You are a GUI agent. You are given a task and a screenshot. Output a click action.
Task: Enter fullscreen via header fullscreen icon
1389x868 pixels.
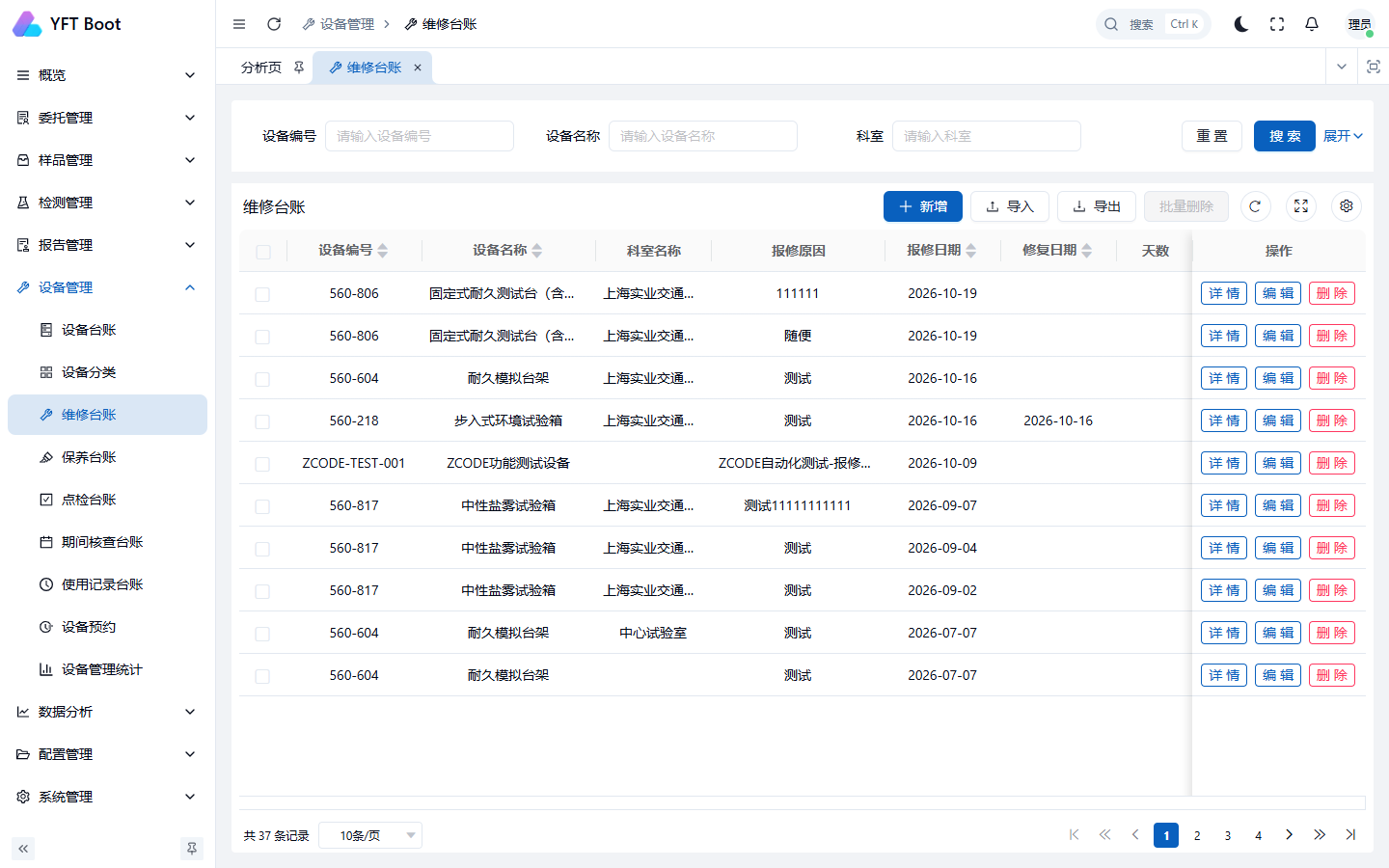tap(1277, 24)
